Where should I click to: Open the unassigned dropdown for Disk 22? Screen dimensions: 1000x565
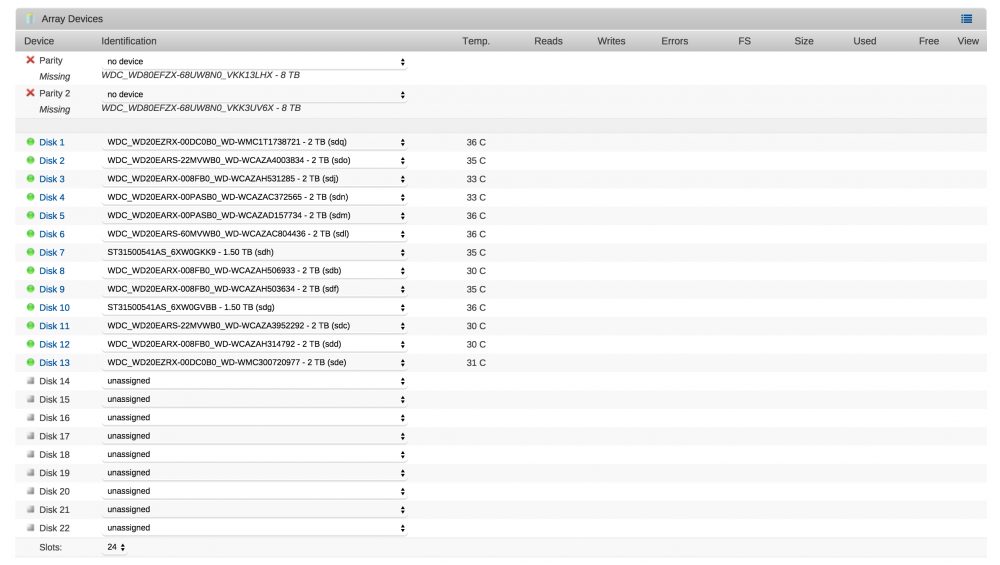254,528
